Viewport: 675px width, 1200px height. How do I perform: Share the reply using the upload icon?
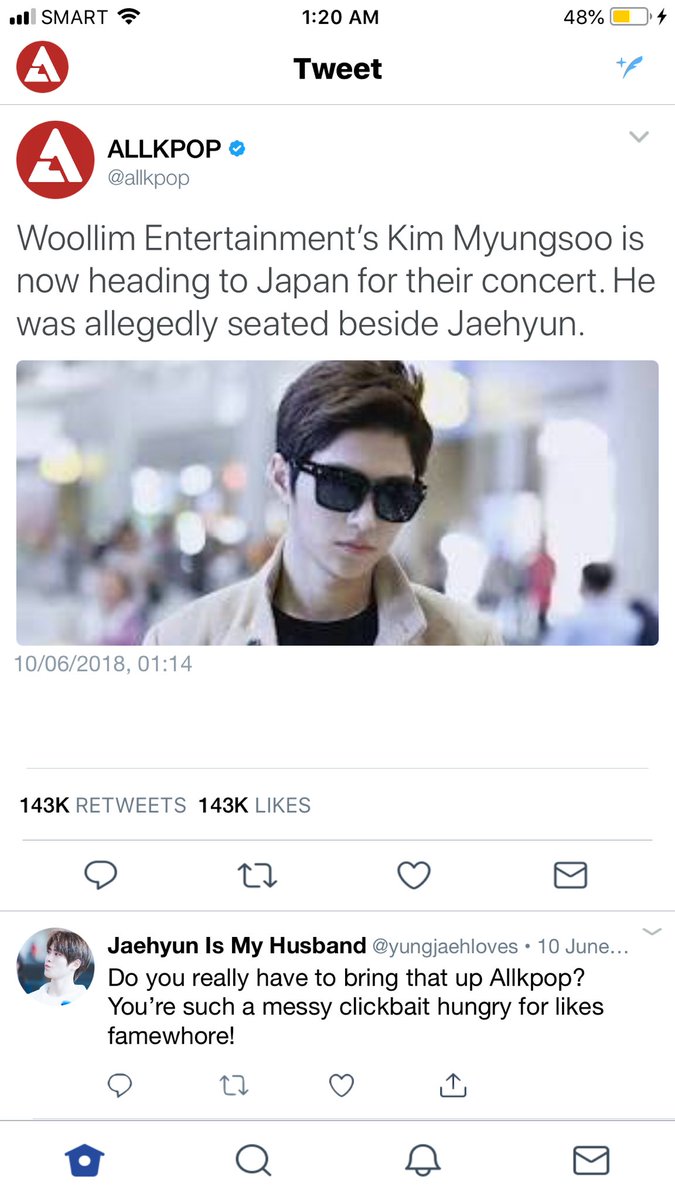pos(453,1083)
